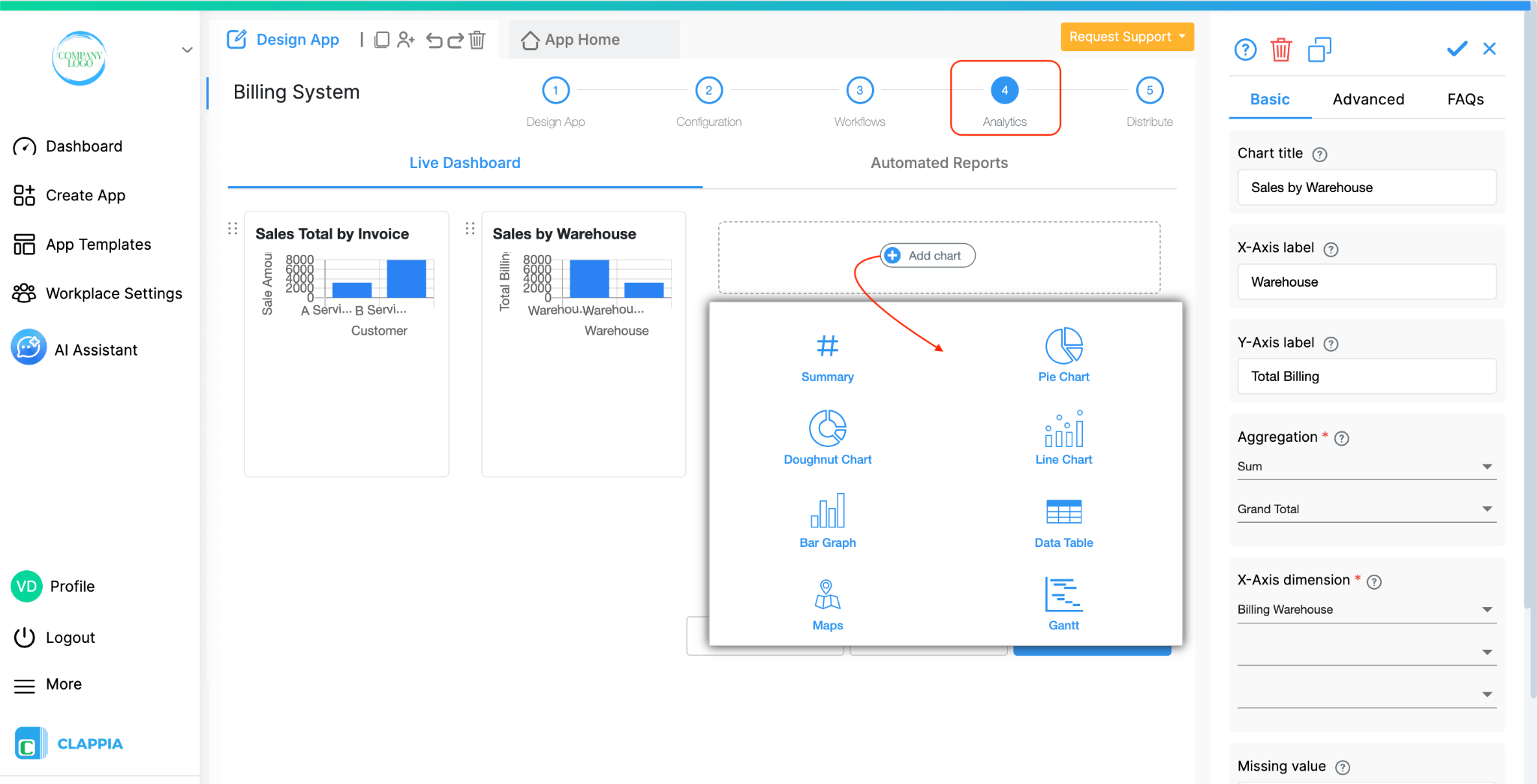Viewport: 1537px width, 784px height.
Task: Open the Aggregation dropdown showing Sum
Action: click(1365, 466)
